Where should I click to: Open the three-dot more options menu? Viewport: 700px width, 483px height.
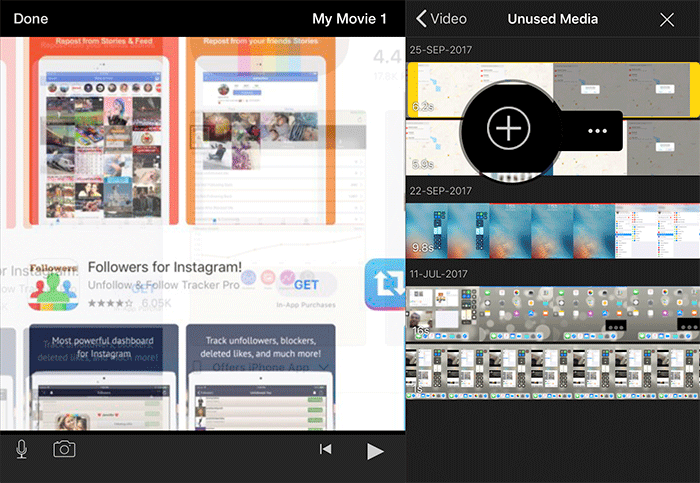597,131
